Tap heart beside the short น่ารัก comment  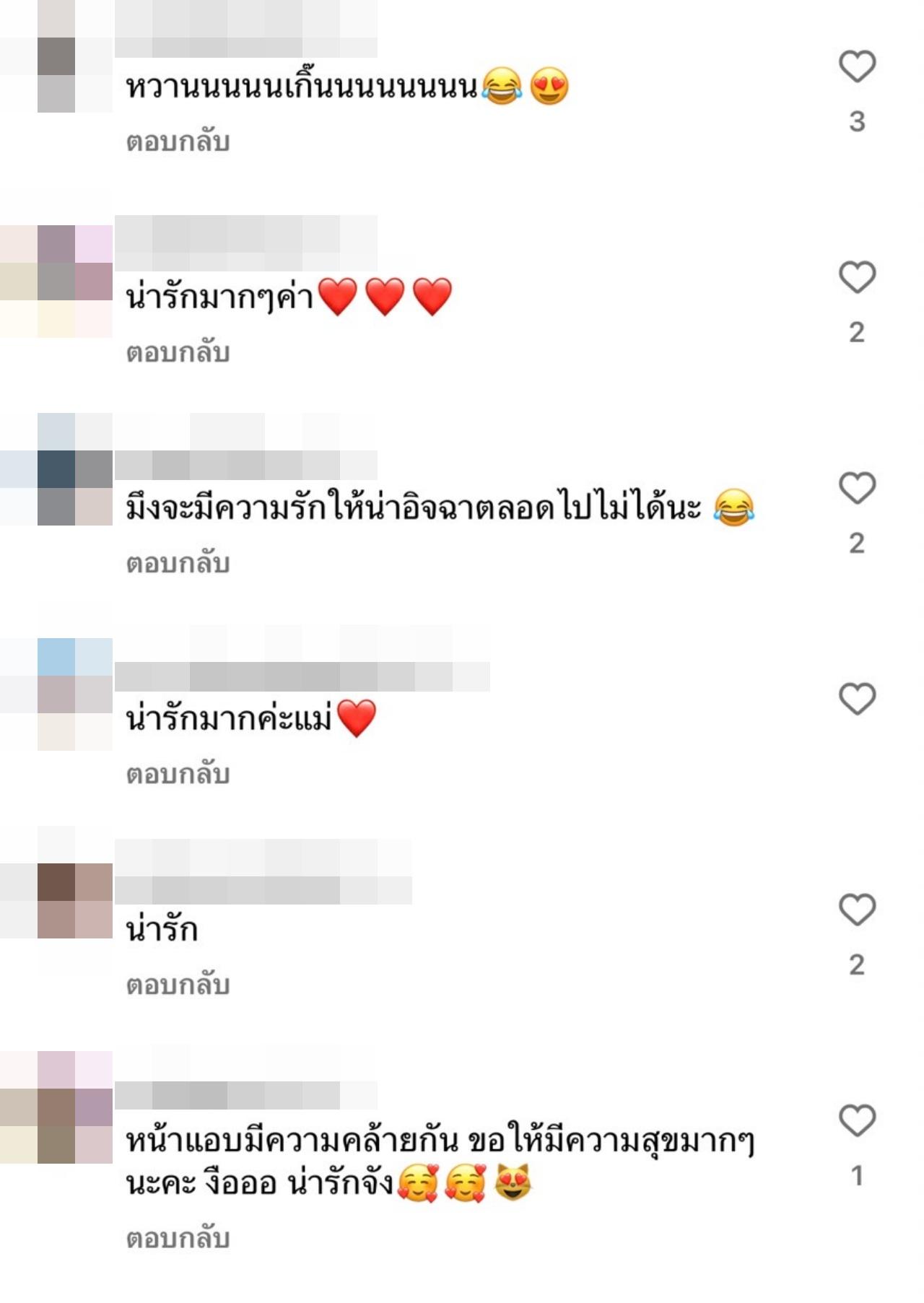tap(857, 910)
